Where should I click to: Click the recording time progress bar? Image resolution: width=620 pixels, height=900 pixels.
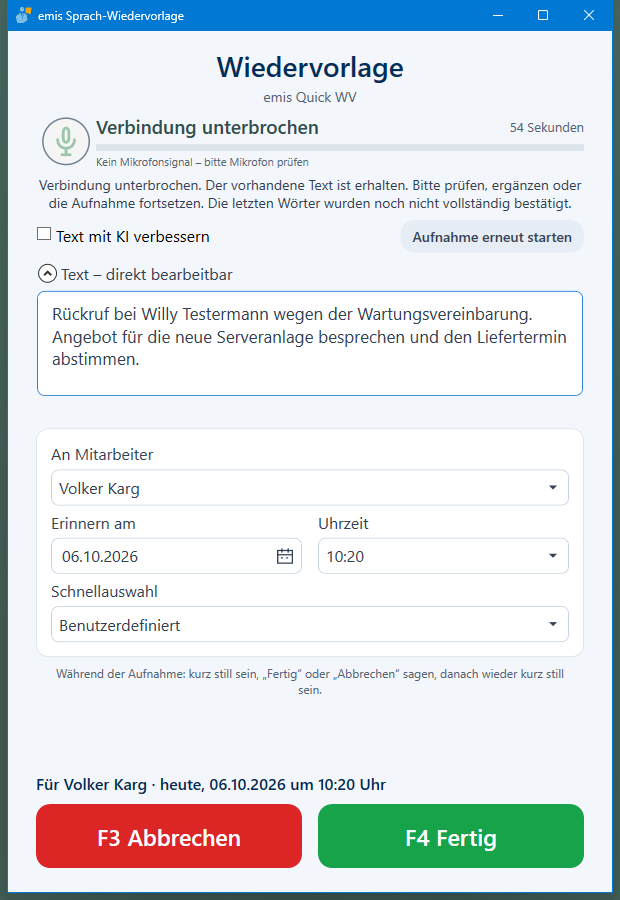[340, 148]
